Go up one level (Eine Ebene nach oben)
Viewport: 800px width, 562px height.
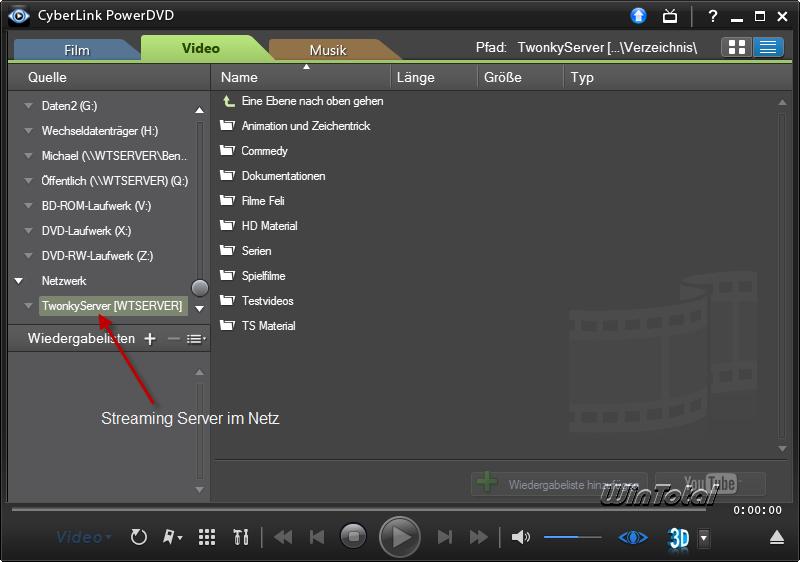[303, 101]
